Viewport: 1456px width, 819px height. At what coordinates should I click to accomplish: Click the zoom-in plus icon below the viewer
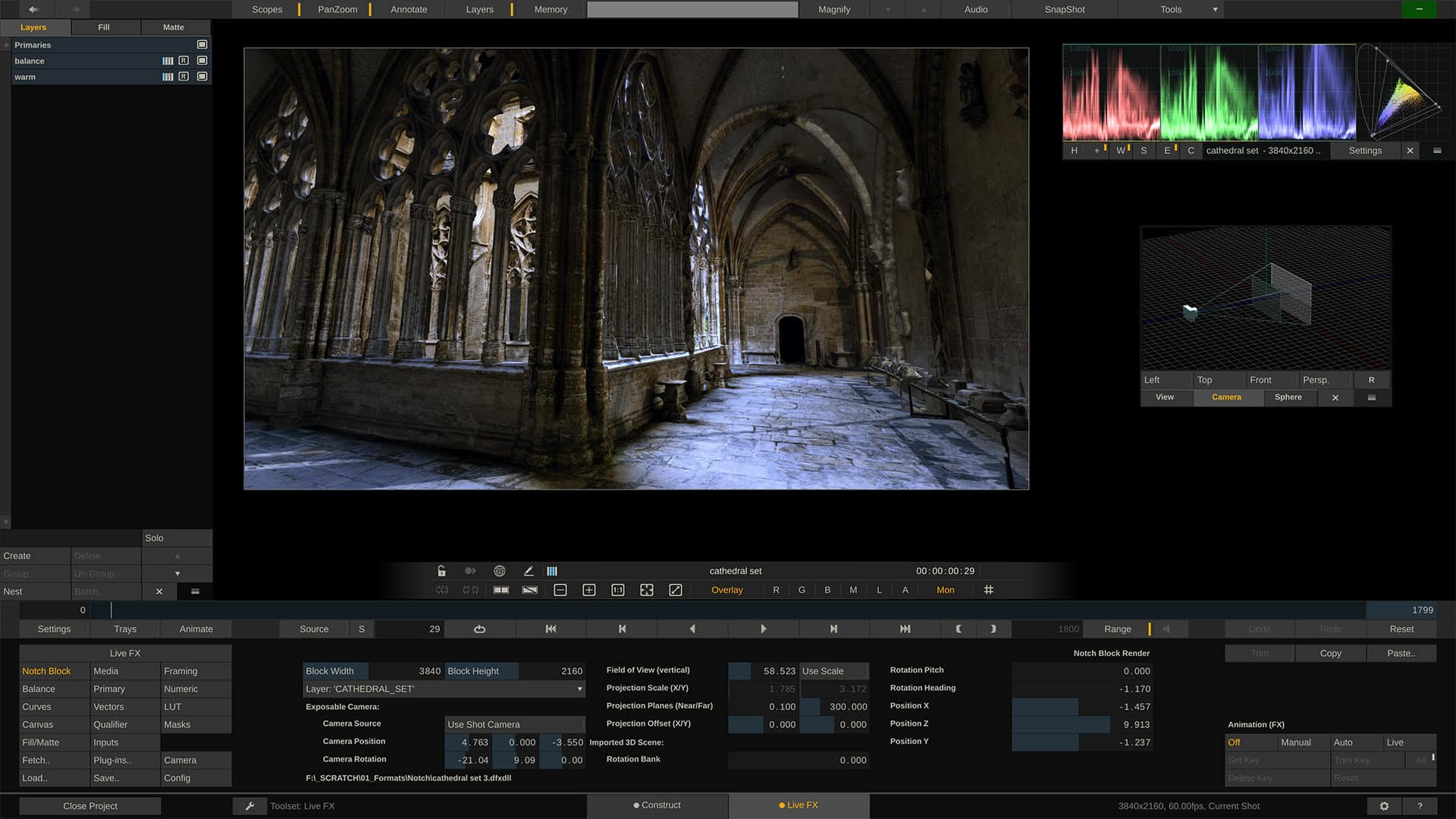[589, 589]
